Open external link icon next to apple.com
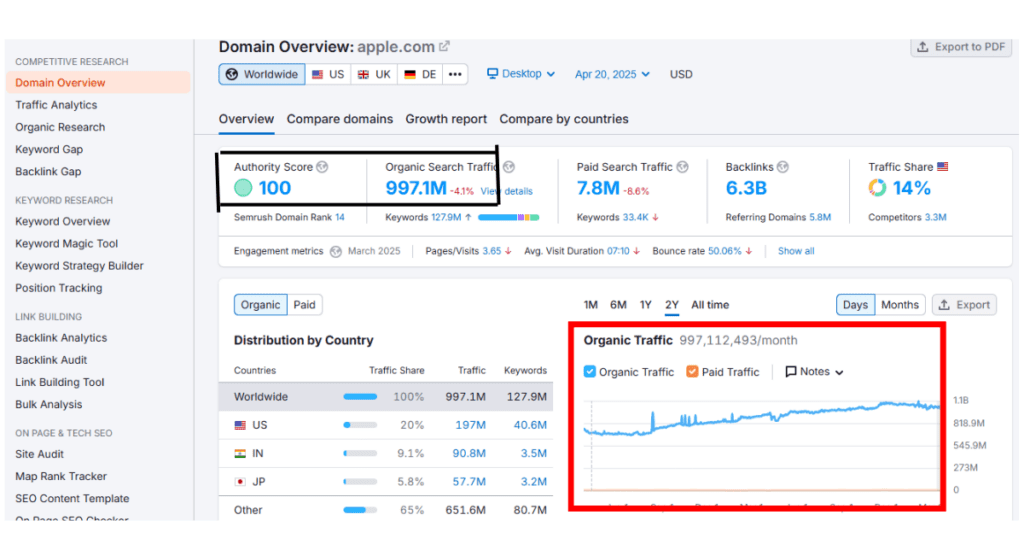Screen dimensions: 1024x538 tap(445, 46)
